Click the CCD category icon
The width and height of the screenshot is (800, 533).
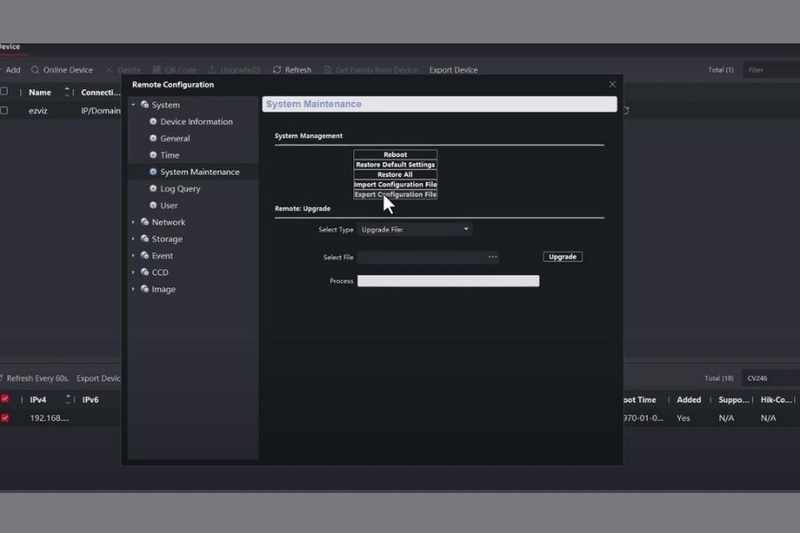tap(145, 272)
